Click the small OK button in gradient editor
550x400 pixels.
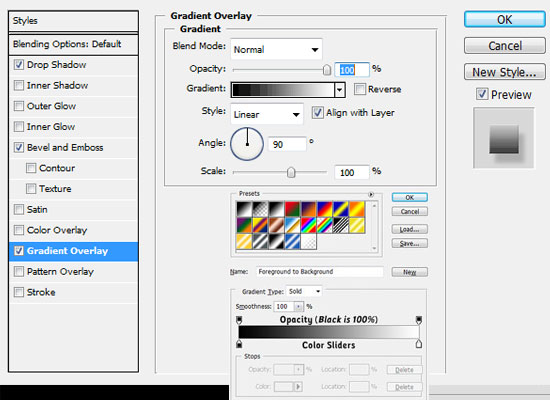[410, 197]
